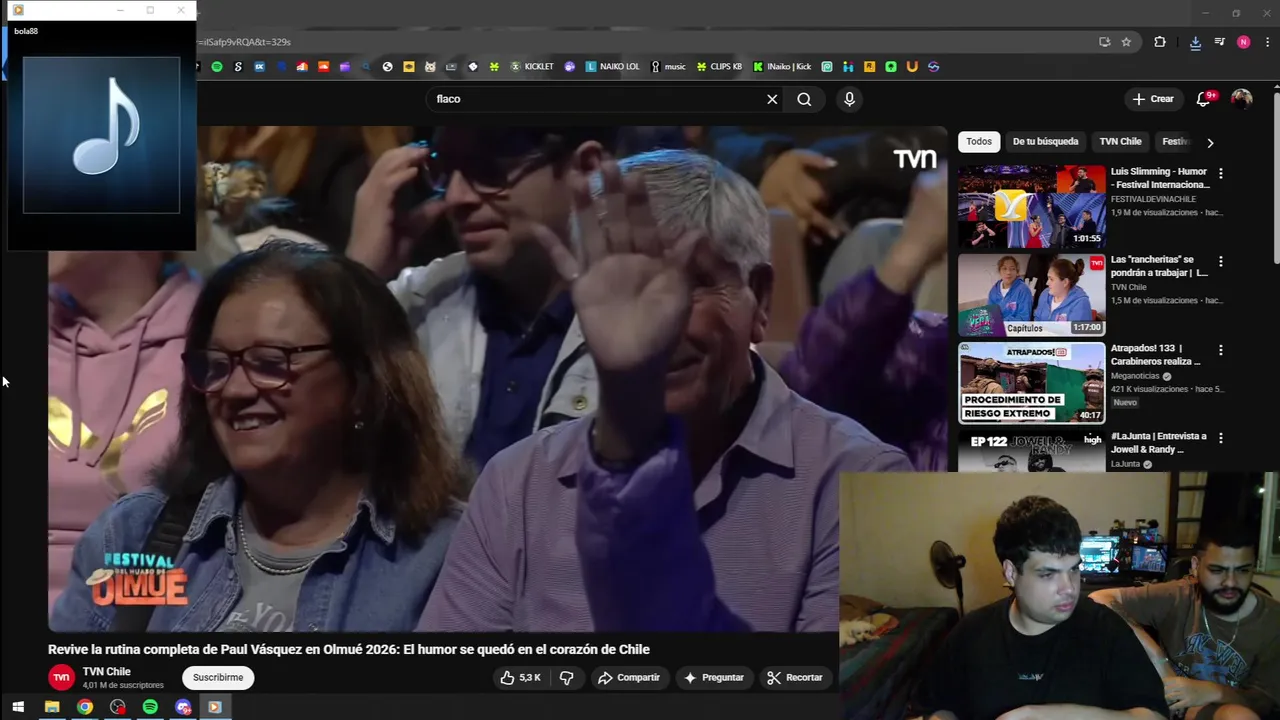Open YouTube notifications bell
The width and height of the screenshot is (1280, 720).
1204,99
